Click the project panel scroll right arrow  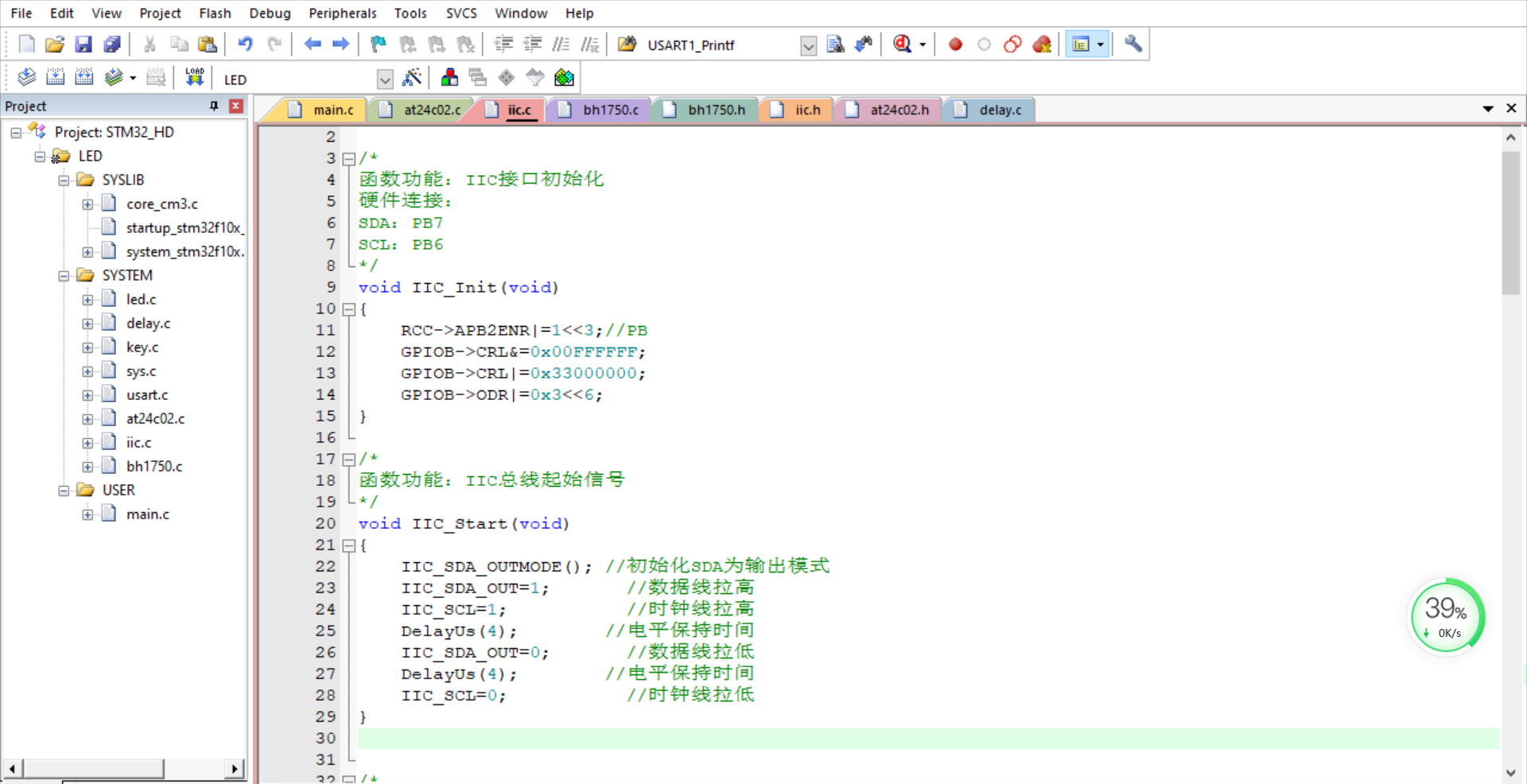point(234,769)
